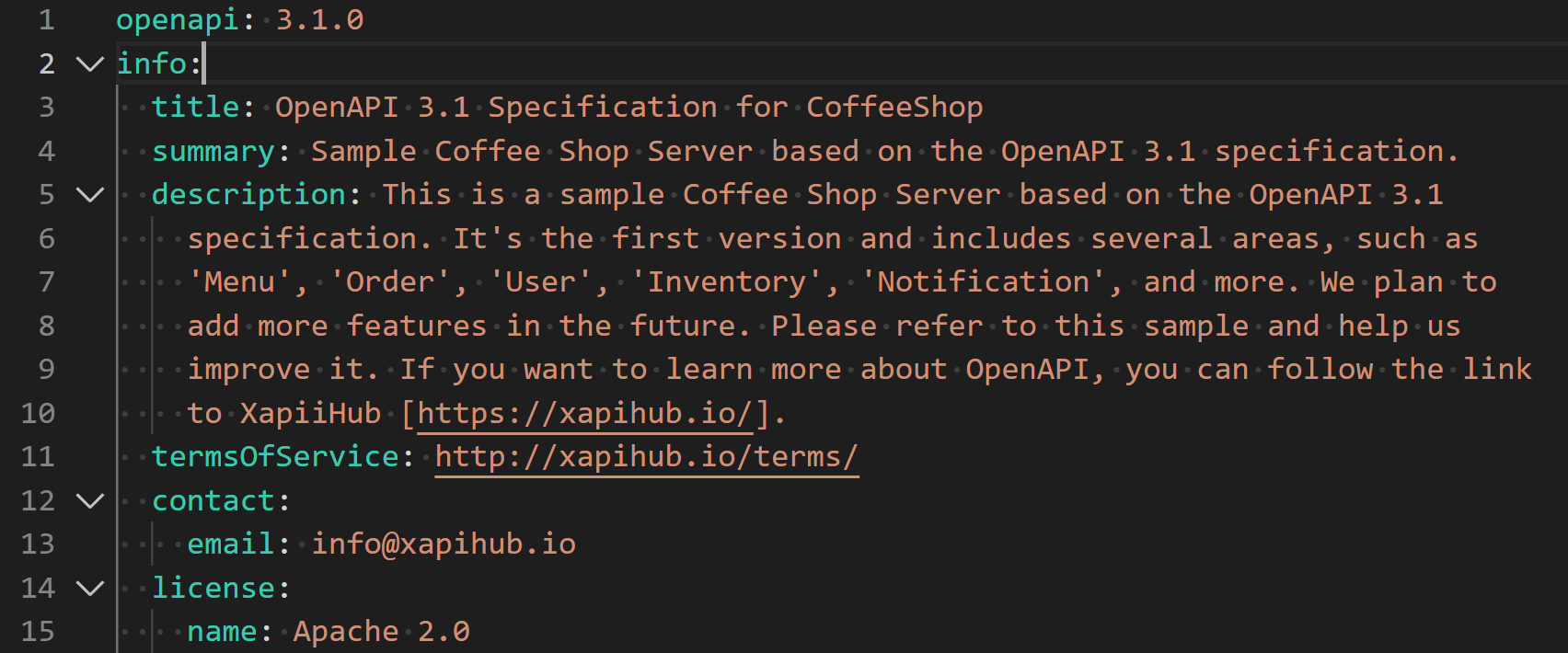This screenshot has height=653, width=1568.
Task: Collapse the contact section chevron
Action: pos(89,500)
